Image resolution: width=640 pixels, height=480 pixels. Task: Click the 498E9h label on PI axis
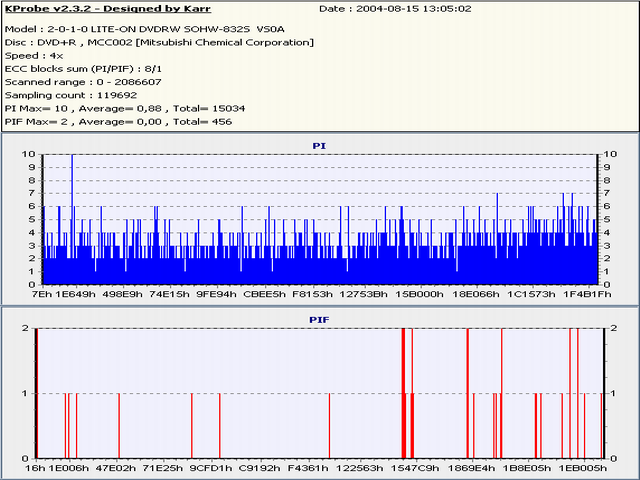coord(123,294)
